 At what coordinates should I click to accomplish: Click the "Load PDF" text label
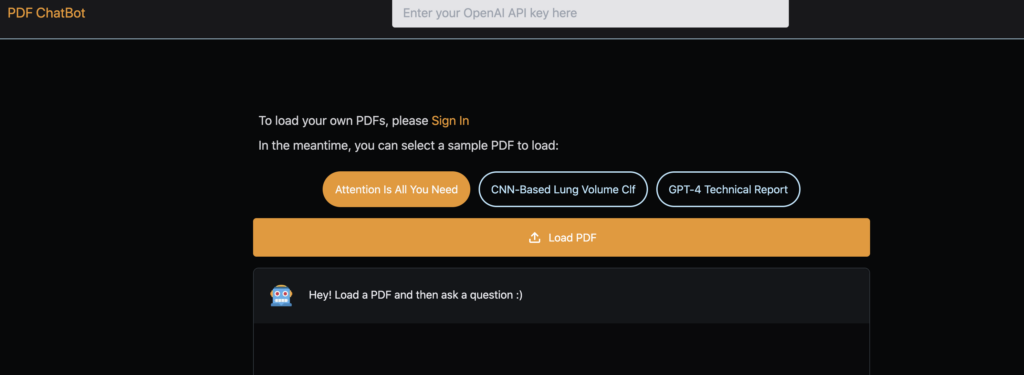pyautogui.click(x=572, y=238)
